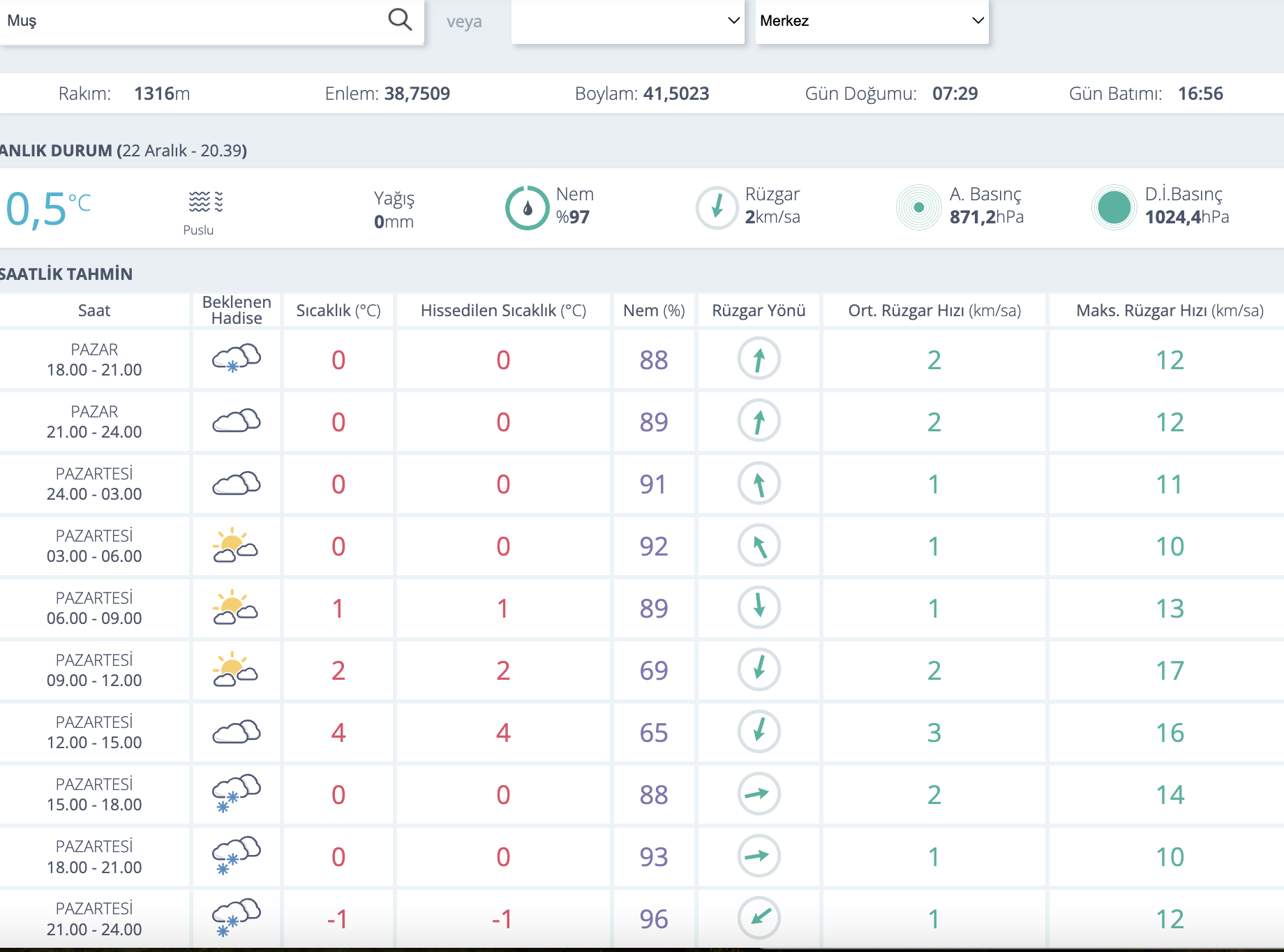This screenshot has width=1284, height=952.
Task: Open the Merkez district dropdown
Action: pyautogui.click(x=872, y=21)
